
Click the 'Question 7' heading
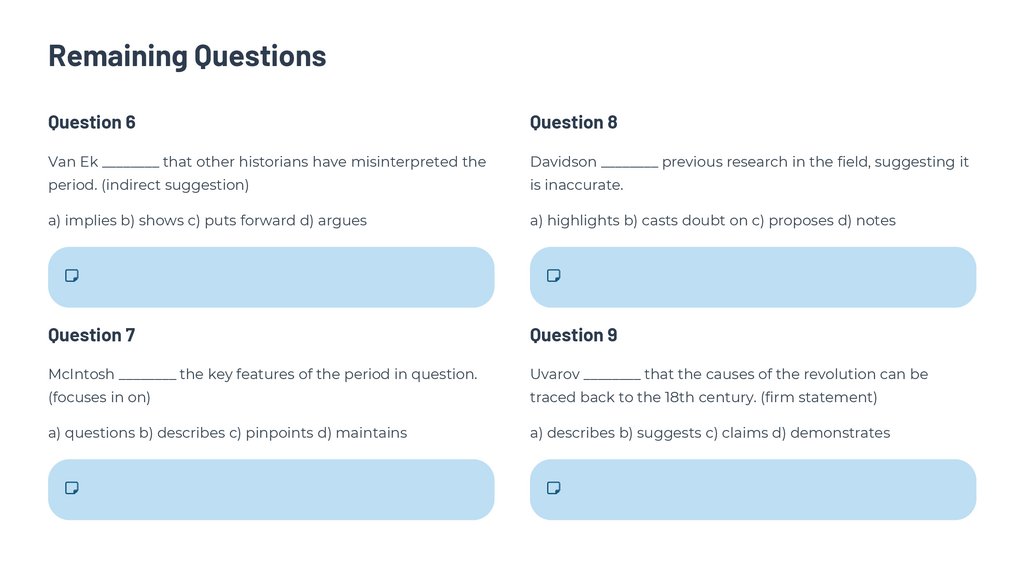[x=92, y=335]
